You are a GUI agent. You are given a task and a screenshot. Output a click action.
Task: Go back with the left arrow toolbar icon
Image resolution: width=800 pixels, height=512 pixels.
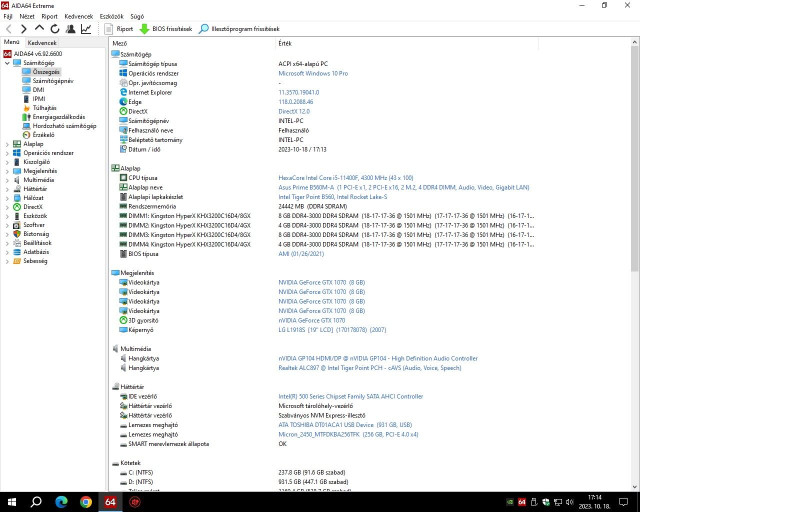click(x=9, y=29)
